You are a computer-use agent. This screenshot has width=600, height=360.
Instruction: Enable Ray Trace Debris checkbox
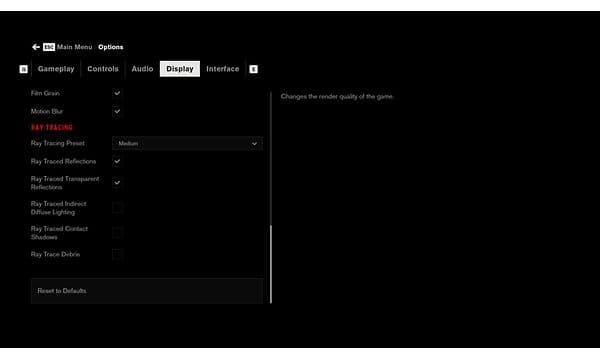click(117, 254)
